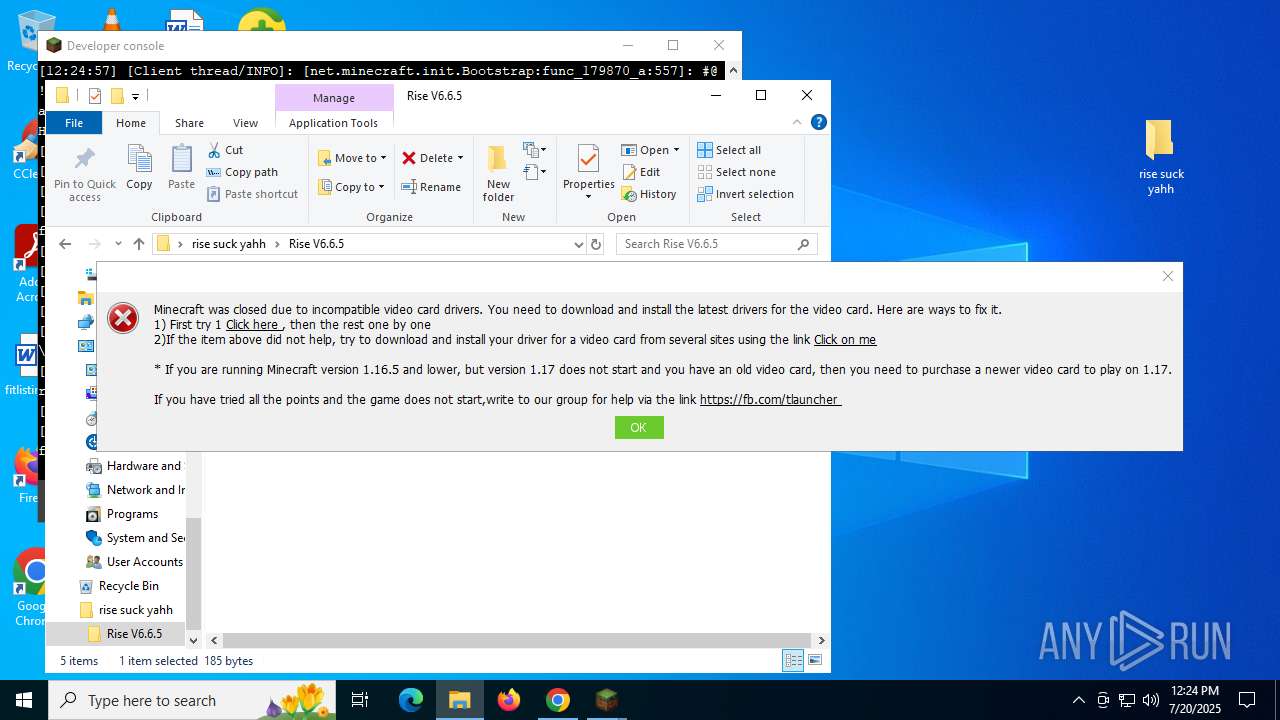Image resolution: width=1280 pixels, height=720 pixels.
Task: Open Firefox from the taskbar
Action: pyautogui.click(x=509, y=700)
